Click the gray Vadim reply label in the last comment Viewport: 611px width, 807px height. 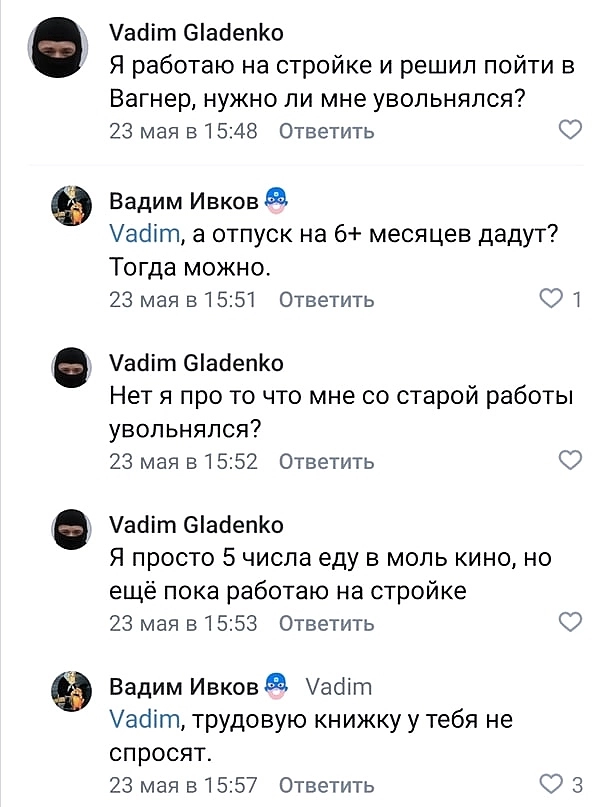[338, 687]
